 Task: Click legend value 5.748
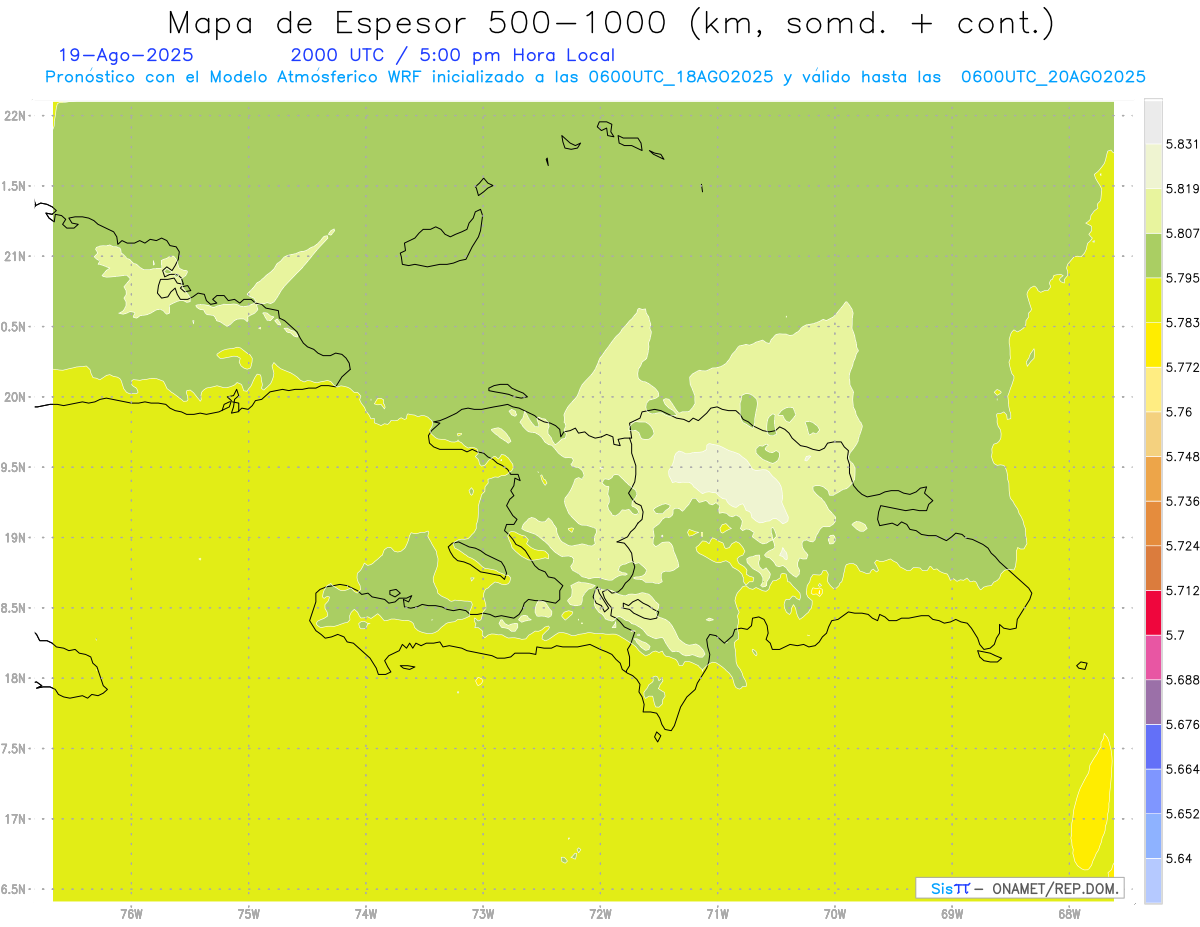pyautogui.click(x=1182, y=456)
